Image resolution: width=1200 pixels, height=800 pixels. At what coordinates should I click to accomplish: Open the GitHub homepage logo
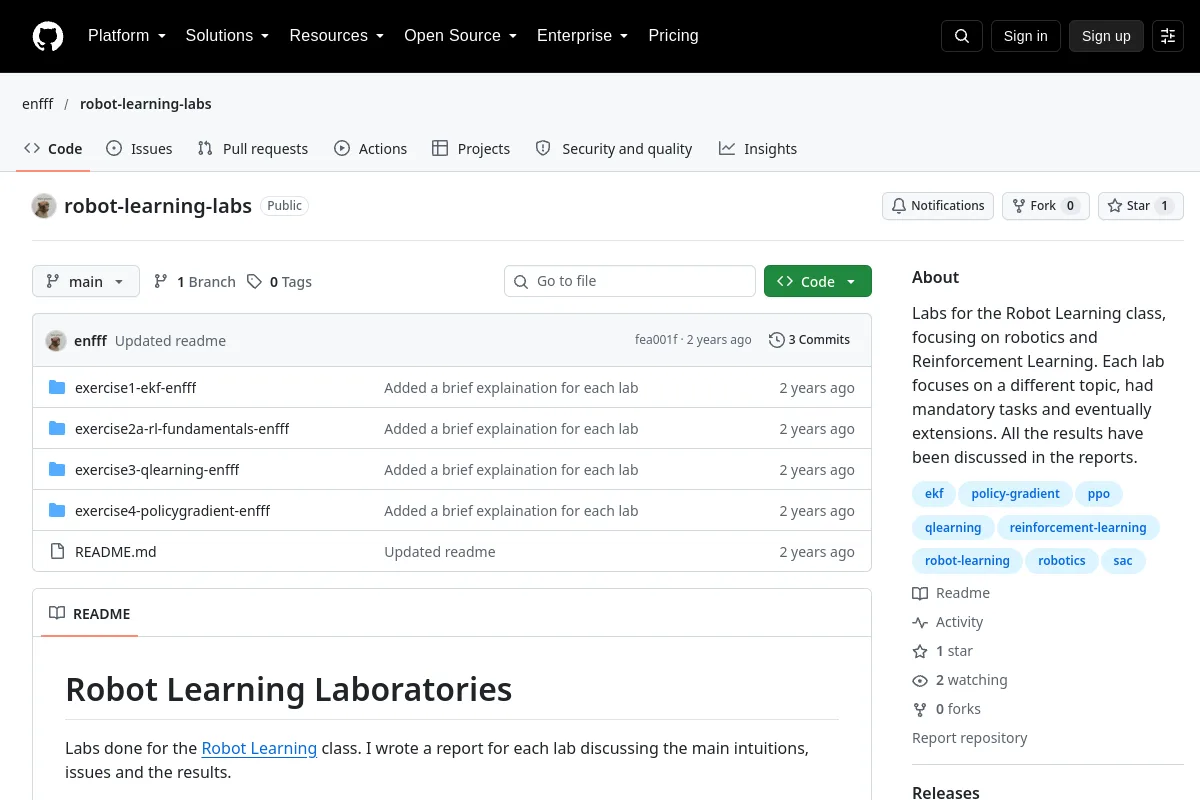tap(48, 36)
